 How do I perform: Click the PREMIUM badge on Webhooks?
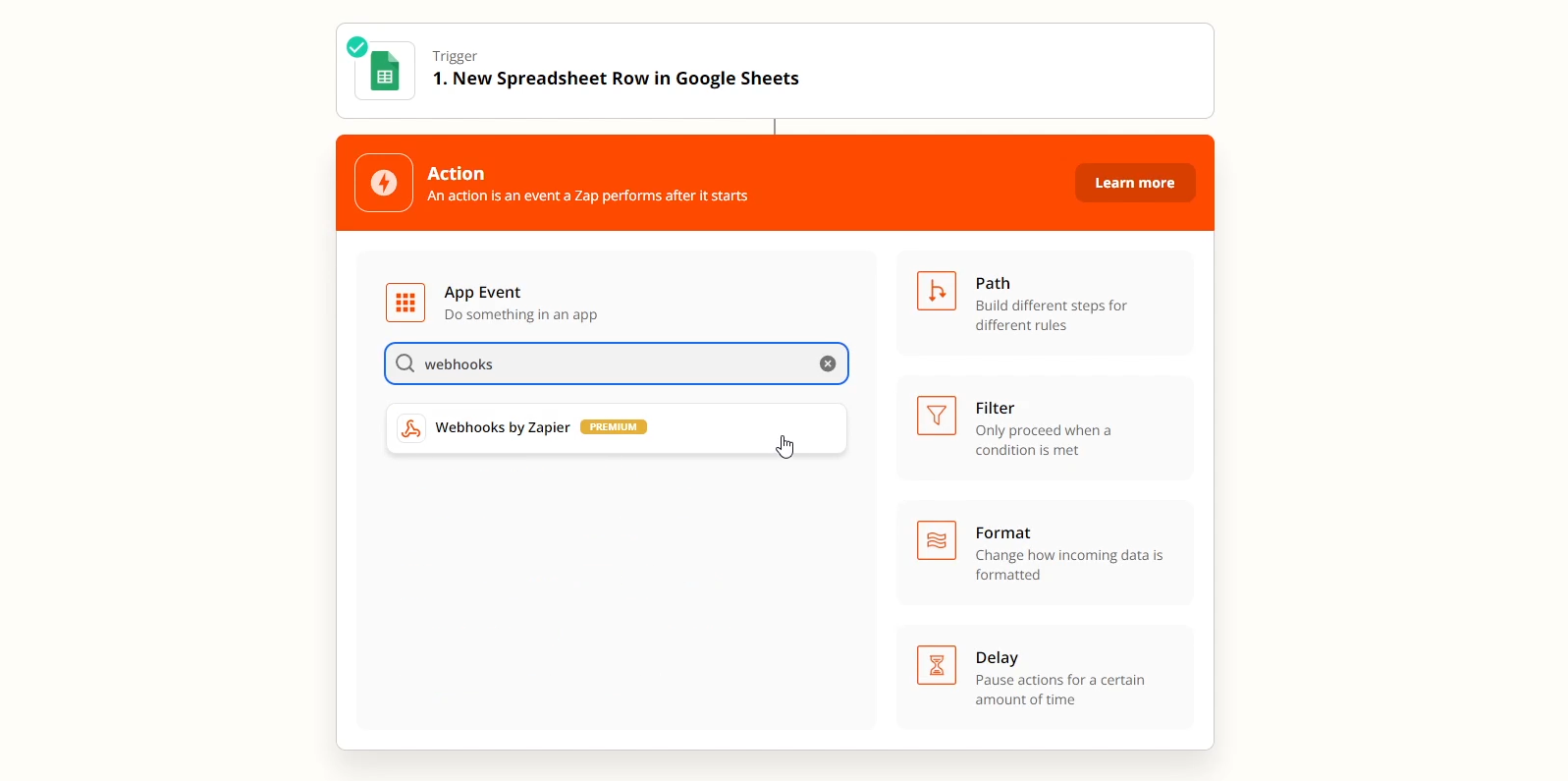pyautogui.click(x=614, y=427)
